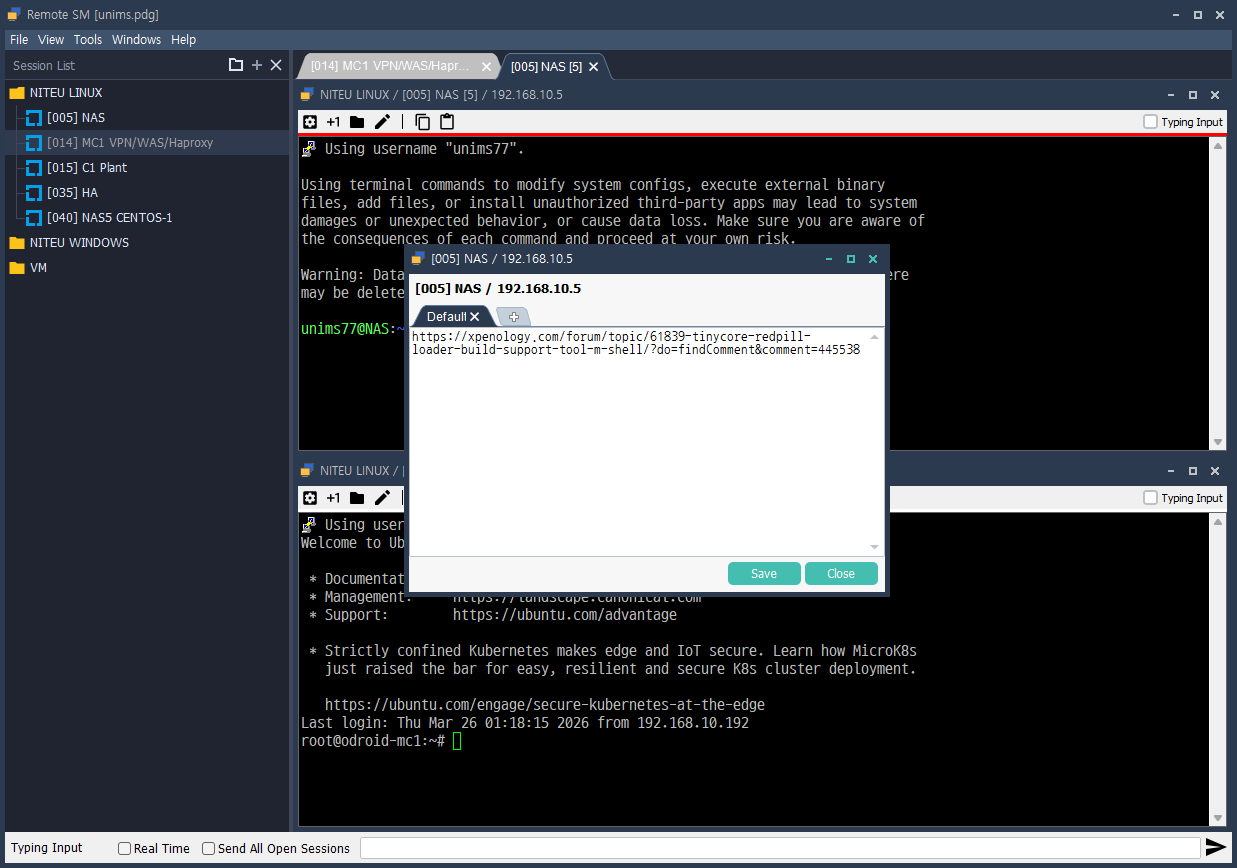The height and width of the screenshot is (868, 1237).
Task: Enable the Real Time checkbox
Action: tap(125, 849)
